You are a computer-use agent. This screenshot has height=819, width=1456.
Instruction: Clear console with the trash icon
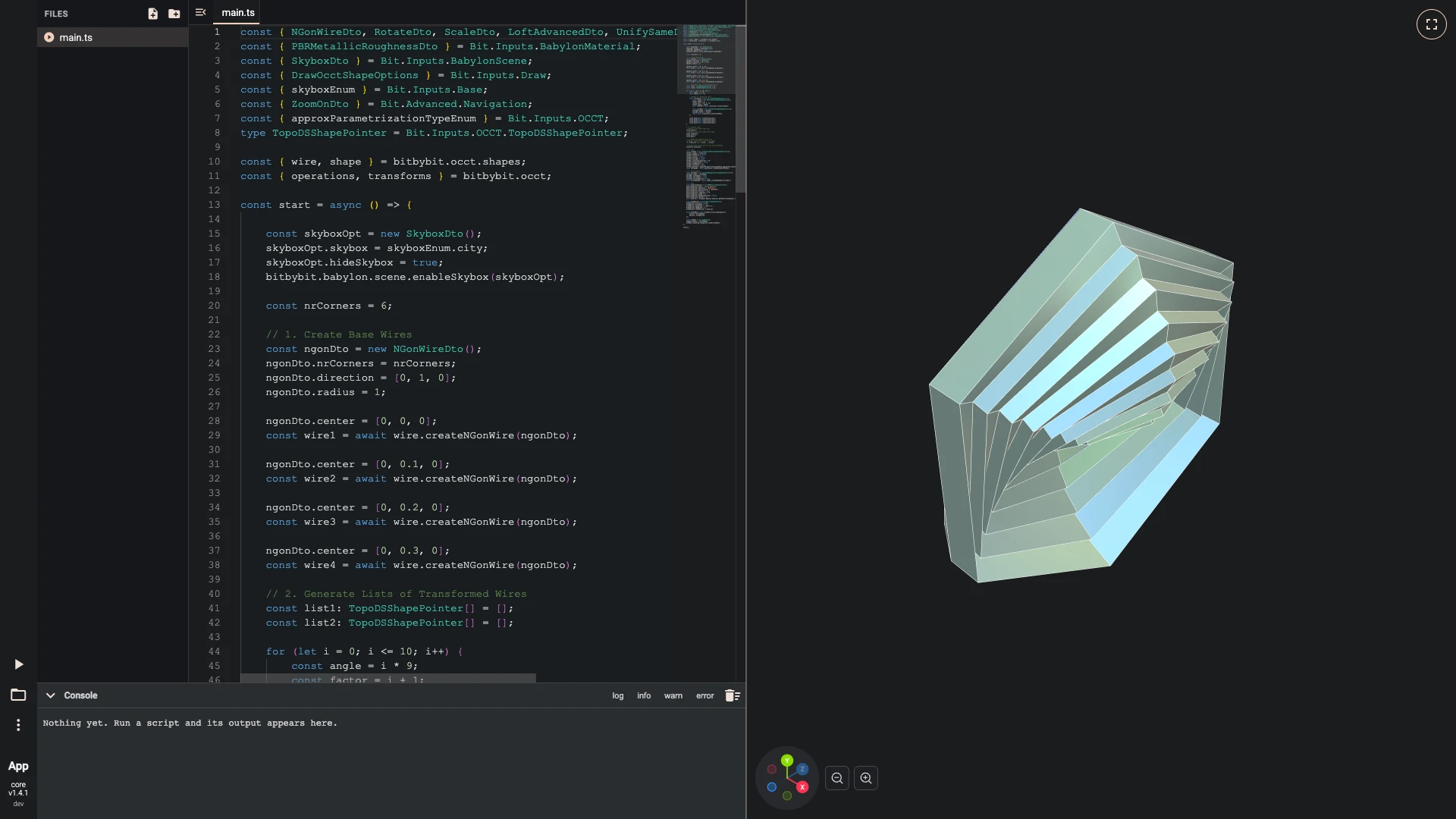(733, 695)
